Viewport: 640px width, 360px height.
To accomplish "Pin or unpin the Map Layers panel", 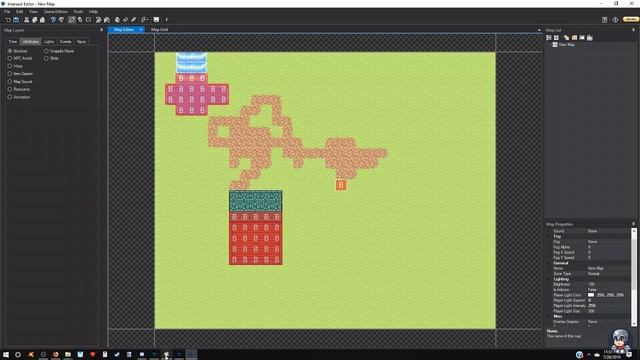I will [x=101, y=30].
